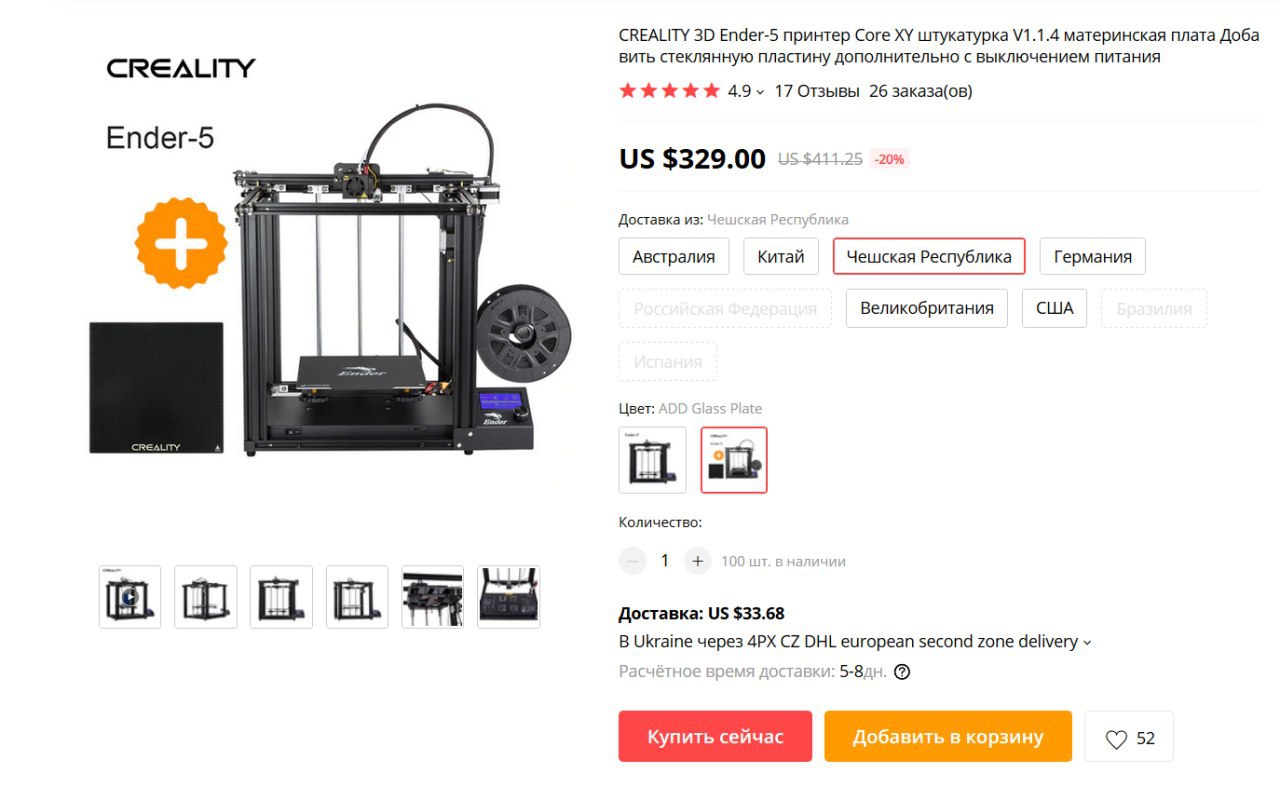Click the five-star rating icons
The image size is (1280, 787).
670,91
